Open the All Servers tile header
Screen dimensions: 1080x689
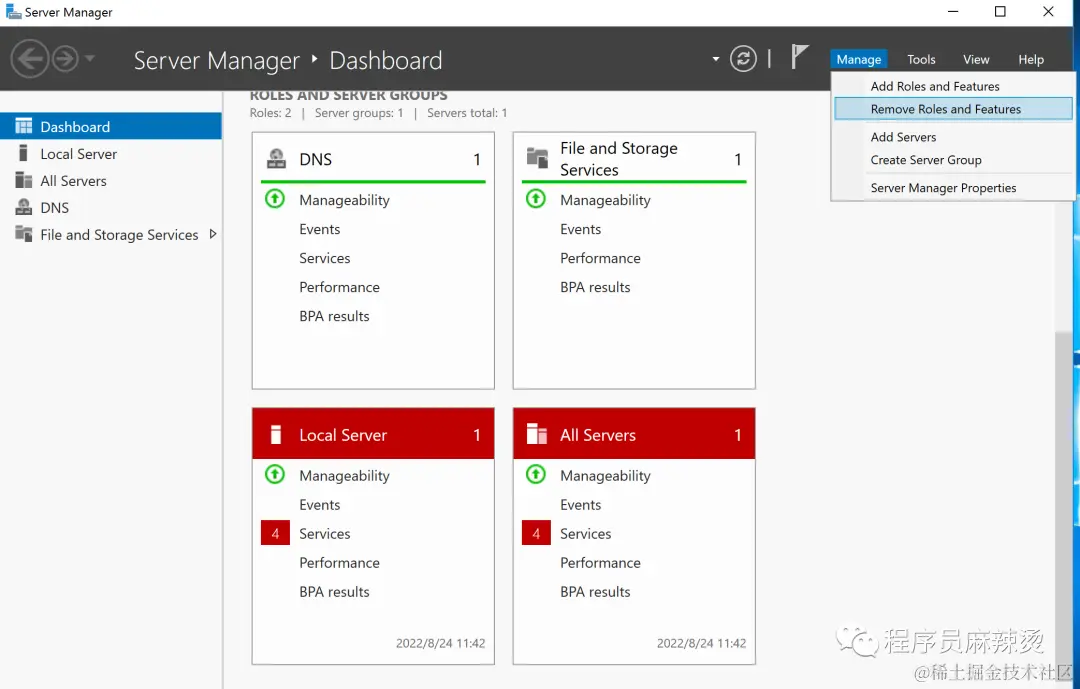pos(634,433)
